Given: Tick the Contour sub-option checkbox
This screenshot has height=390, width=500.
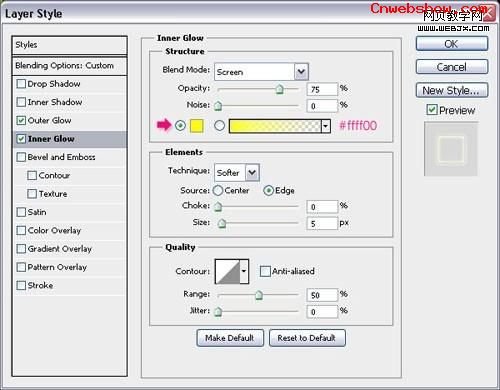Looking at the screenshot, I should click(32, 175).
